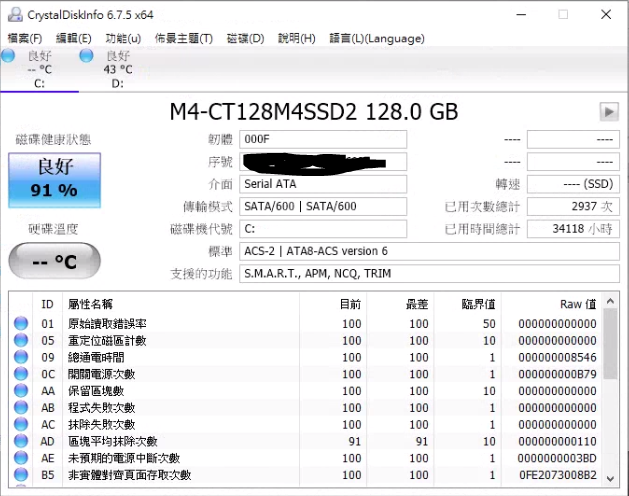The width and height of the screenshot is (629, 496).
Task: Click the interface field Serial ATA
Action: pyautogui.click(x=323, y=184)
